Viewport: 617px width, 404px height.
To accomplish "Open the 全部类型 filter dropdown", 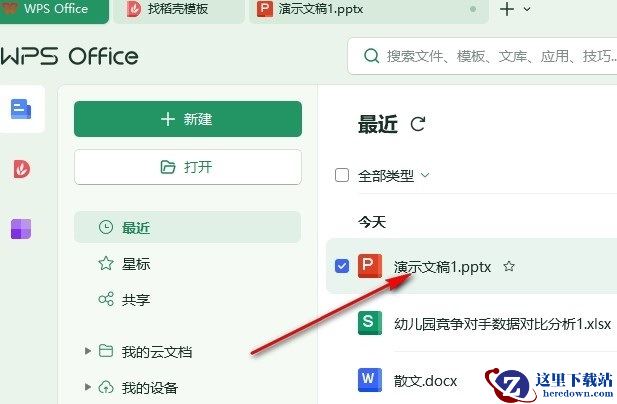I will [x=425, y=175].
